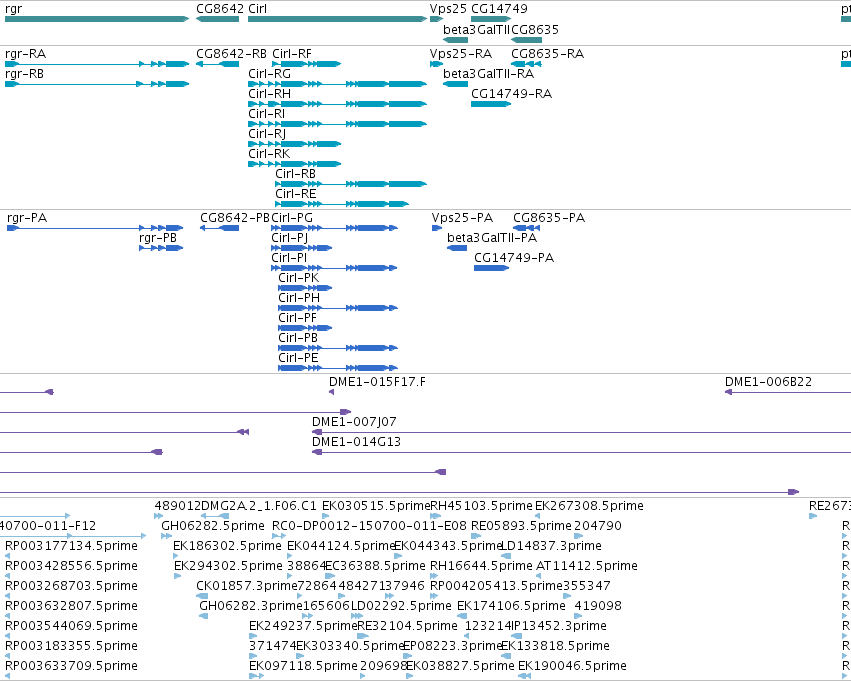Click the CG14749 gene label
The width and height of the screenshot is (851, 681).
click(x=499, y=9)
